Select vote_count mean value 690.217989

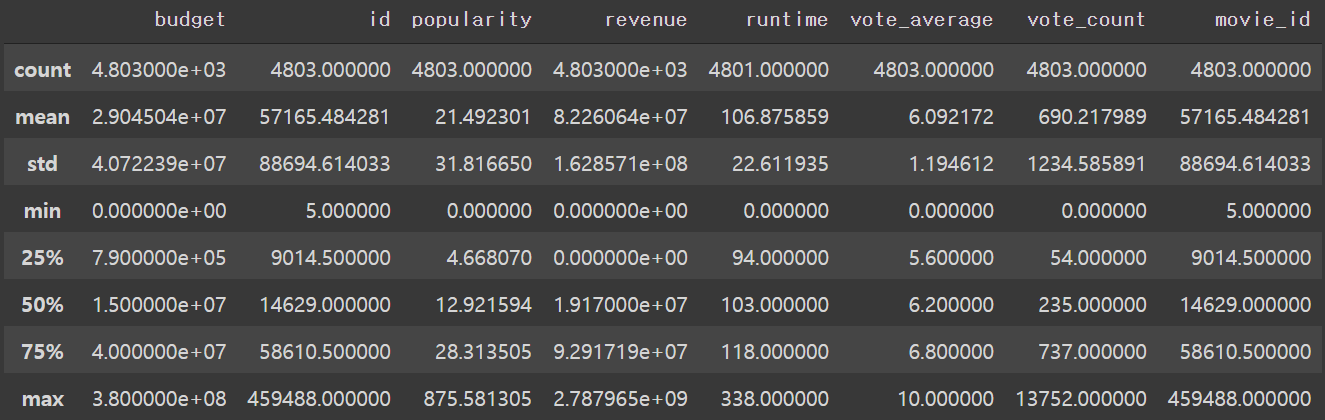pyautogui.click(x=1092, y=117)
